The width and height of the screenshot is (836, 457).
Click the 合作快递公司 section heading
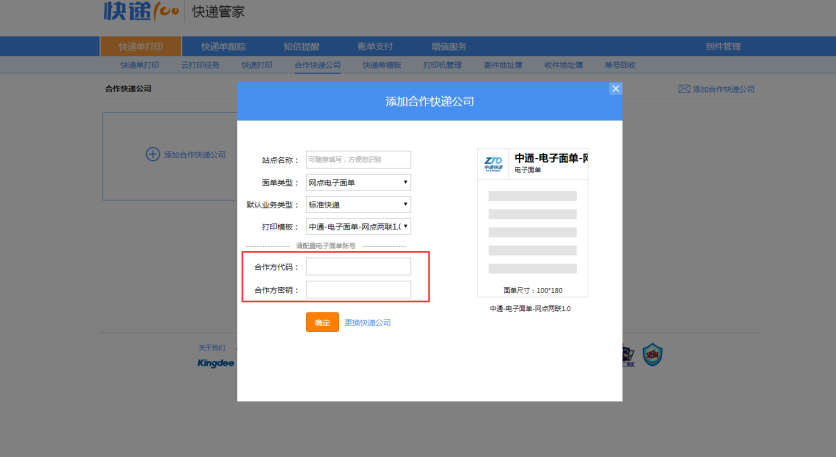[x=128, y=89]
